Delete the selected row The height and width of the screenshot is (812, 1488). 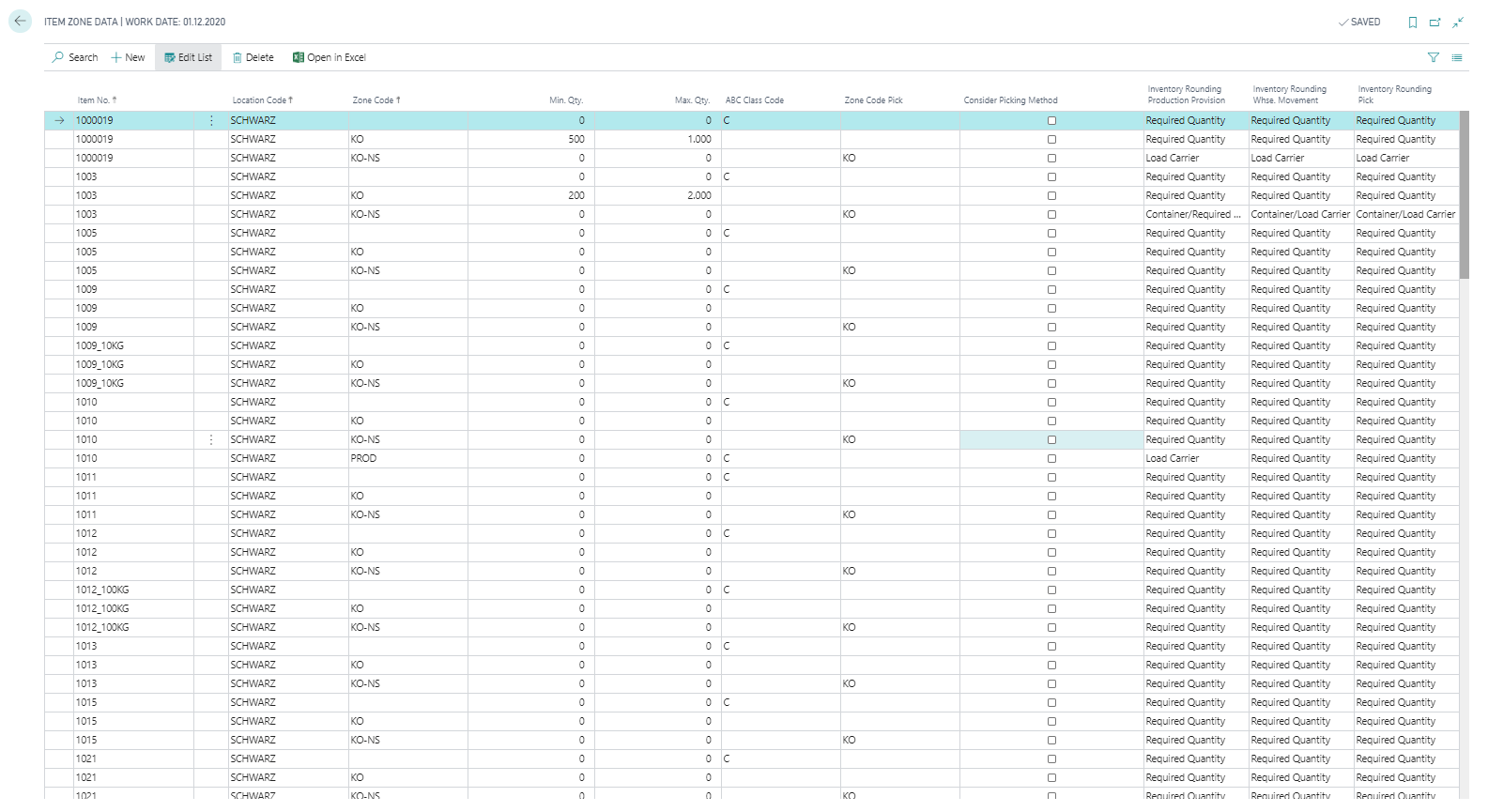pos(253,57)
